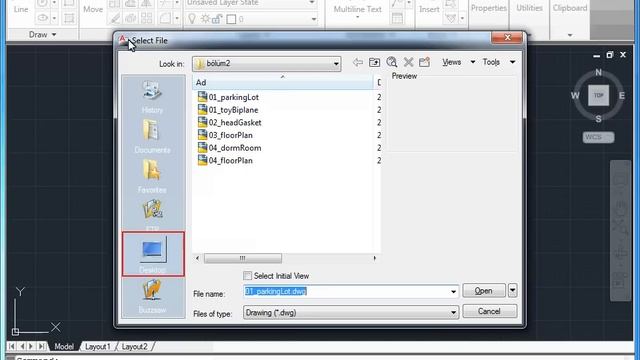Click the Open button
640x360 pixels.
point(484,290)
